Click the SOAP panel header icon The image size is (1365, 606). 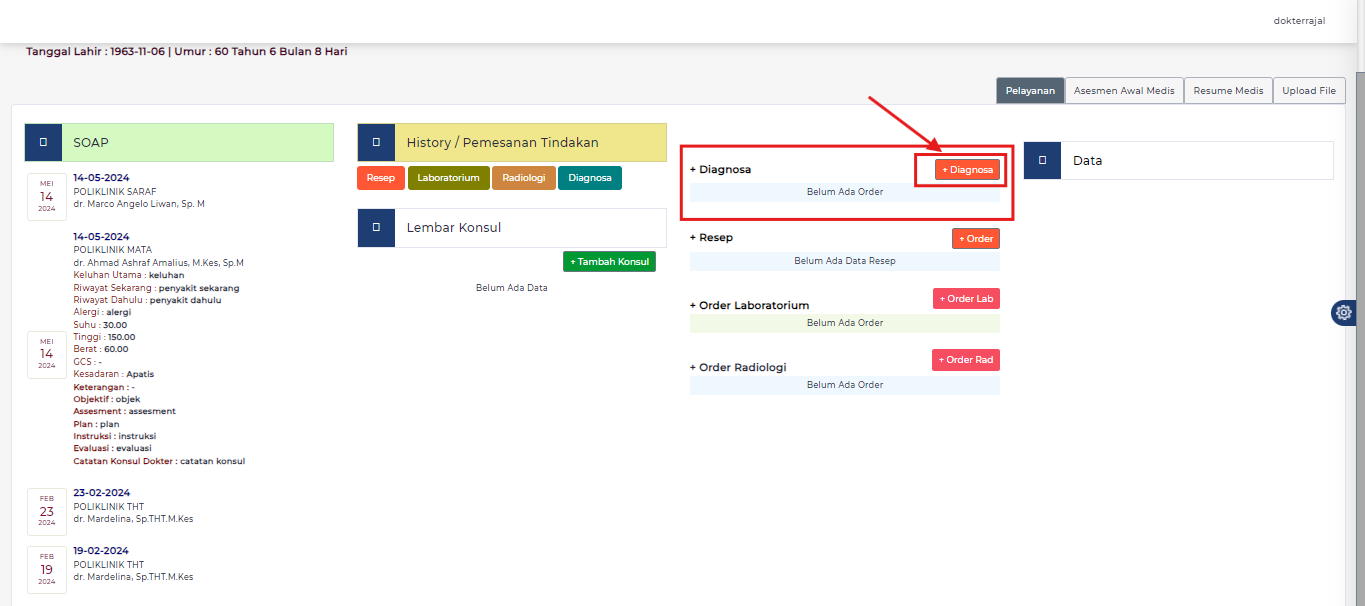(x=43, y=143)
